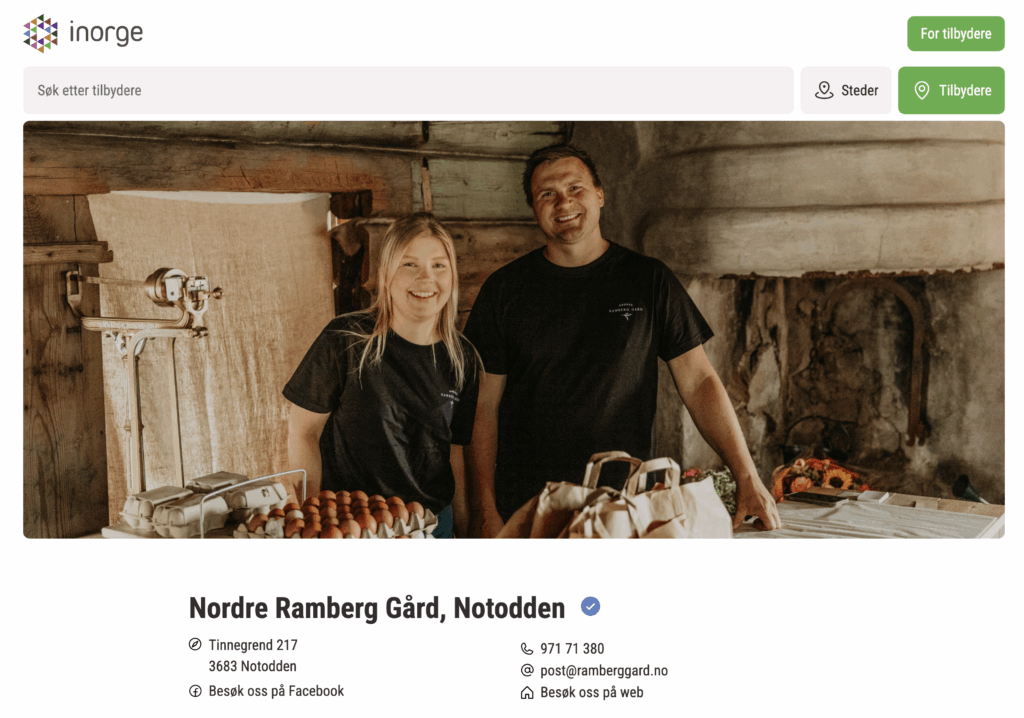Click the at-sign email icon

(527, 670)
